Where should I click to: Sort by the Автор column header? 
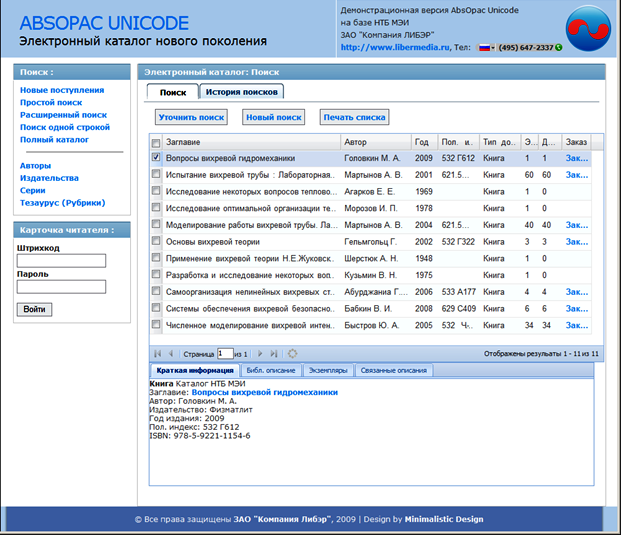pos(376,142)
